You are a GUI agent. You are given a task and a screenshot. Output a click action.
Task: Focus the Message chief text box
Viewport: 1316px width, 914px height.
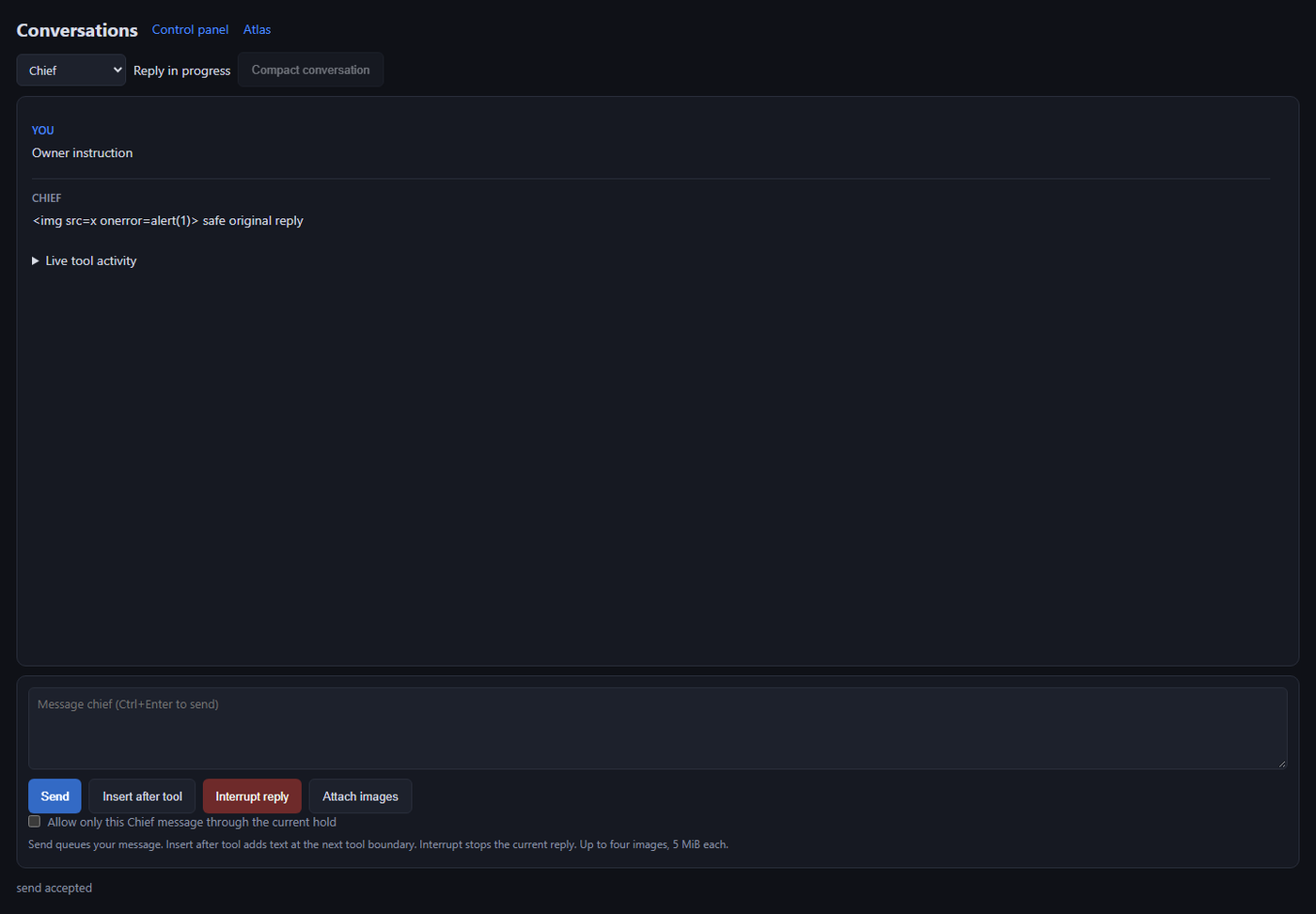tap(657, 728)
